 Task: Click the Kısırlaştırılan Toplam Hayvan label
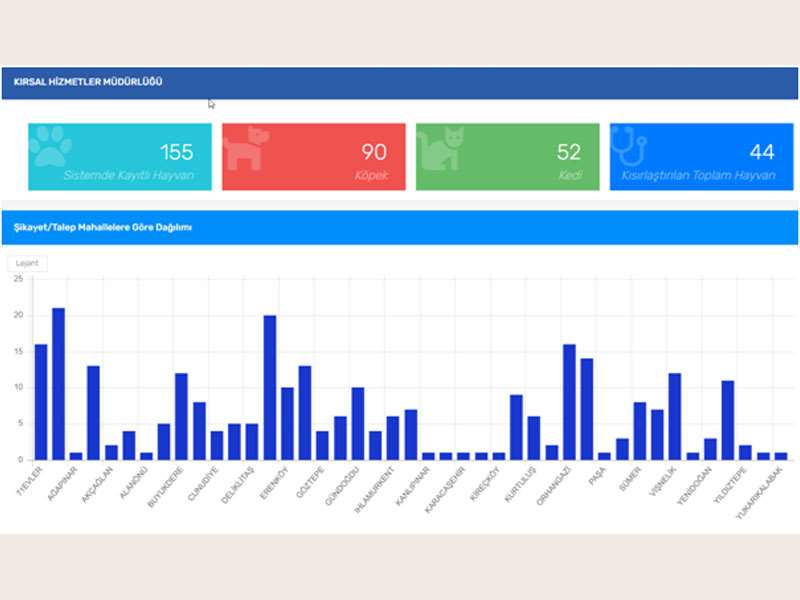[698, 176]
